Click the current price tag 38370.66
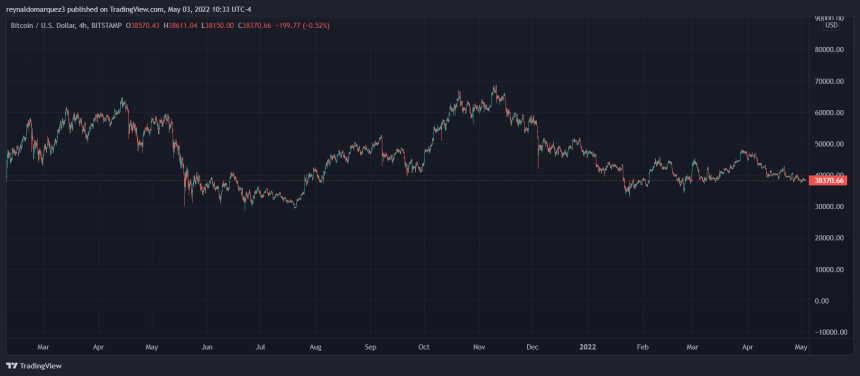 (x=827, y=180)
